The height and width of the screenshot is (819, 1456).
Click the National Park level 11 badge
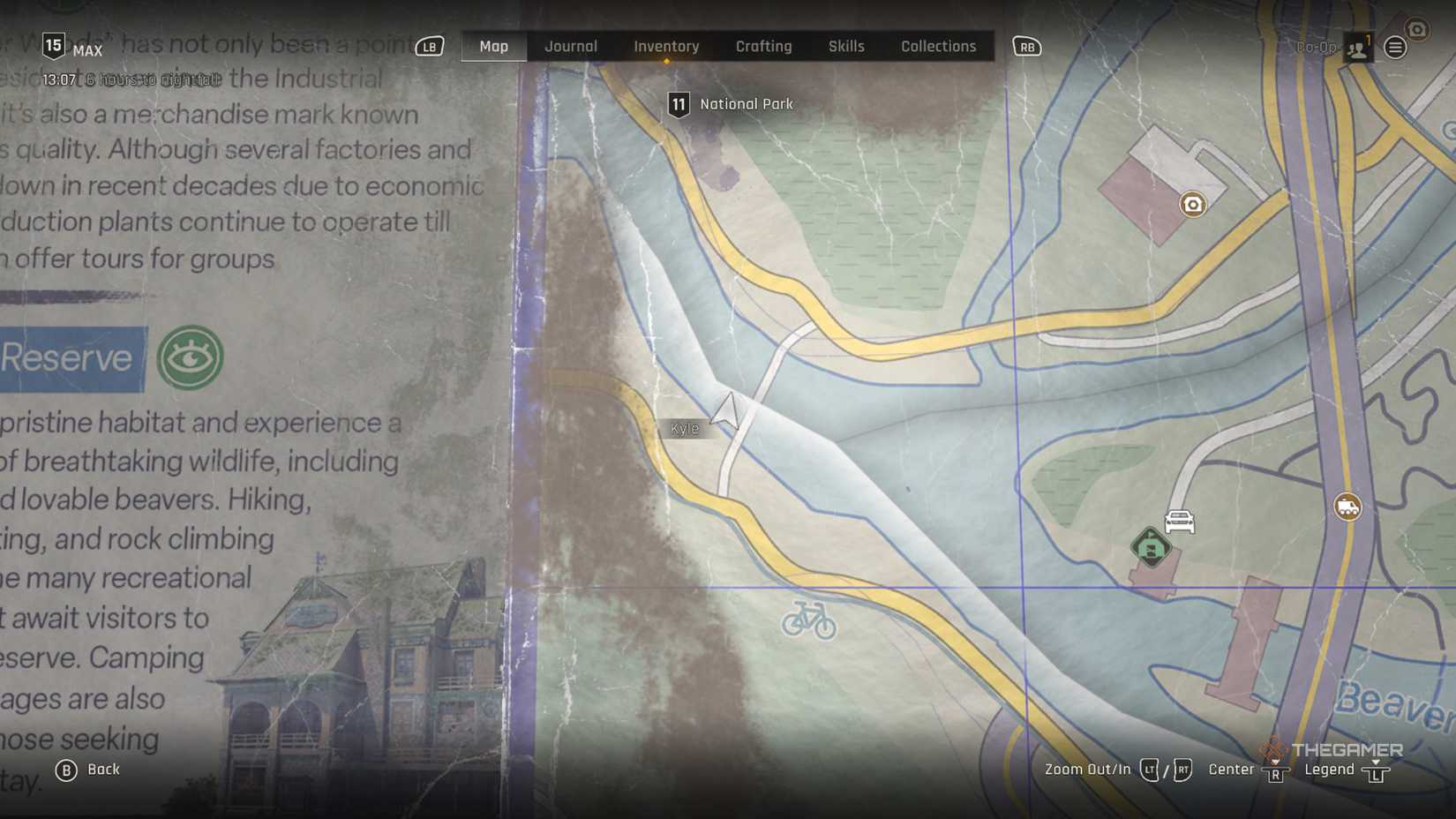[x=678, y=105]
